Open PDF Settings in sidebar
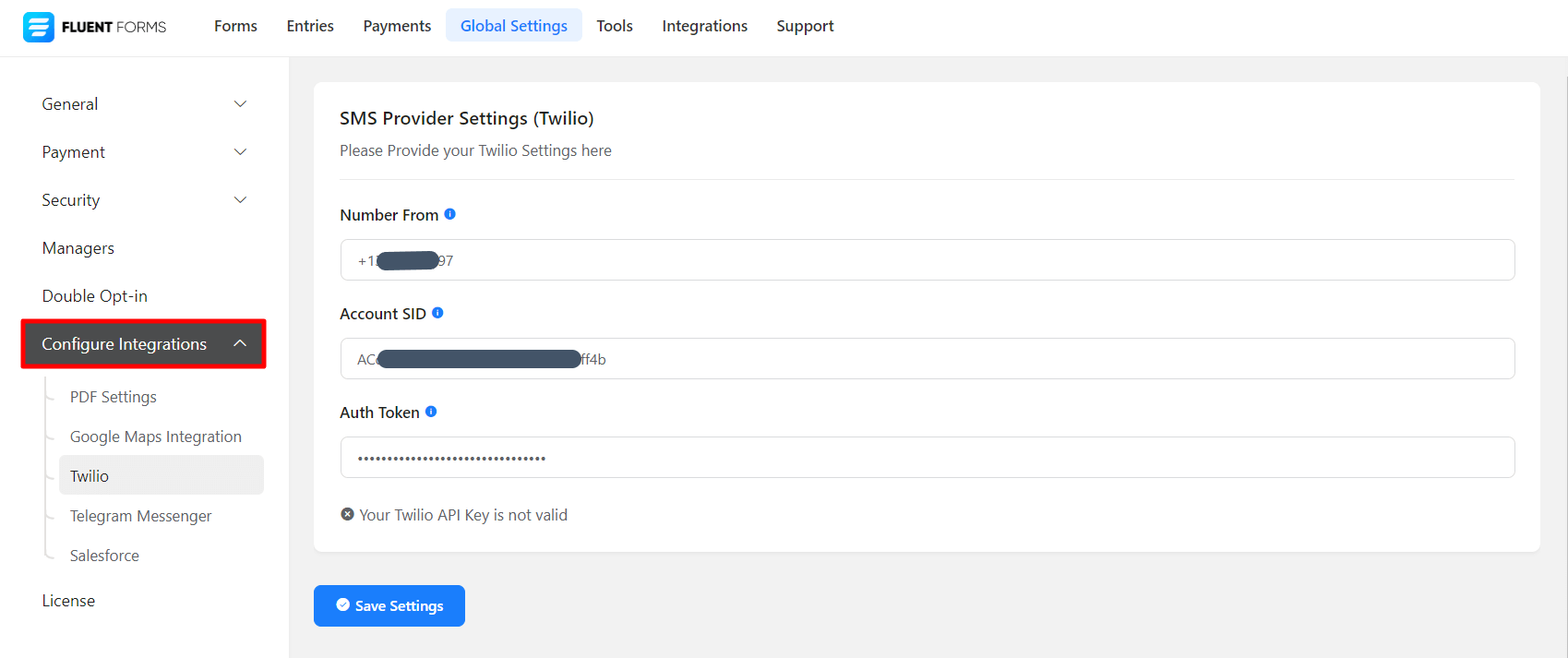 [x=114, y=397]
